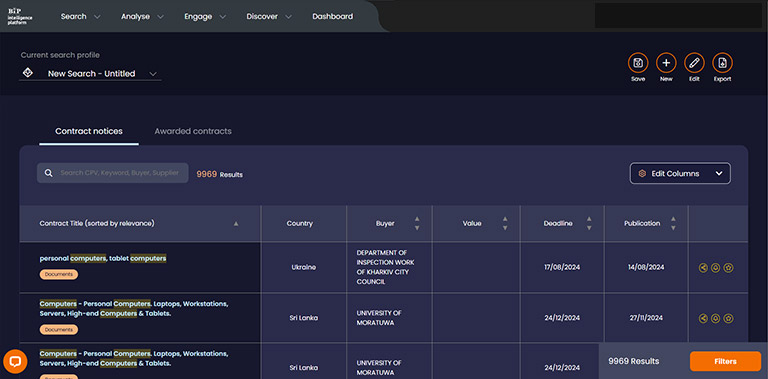Screen dimensions: 768x379
Task: Click the Edit pencil icon
Action: pos(694,63)
